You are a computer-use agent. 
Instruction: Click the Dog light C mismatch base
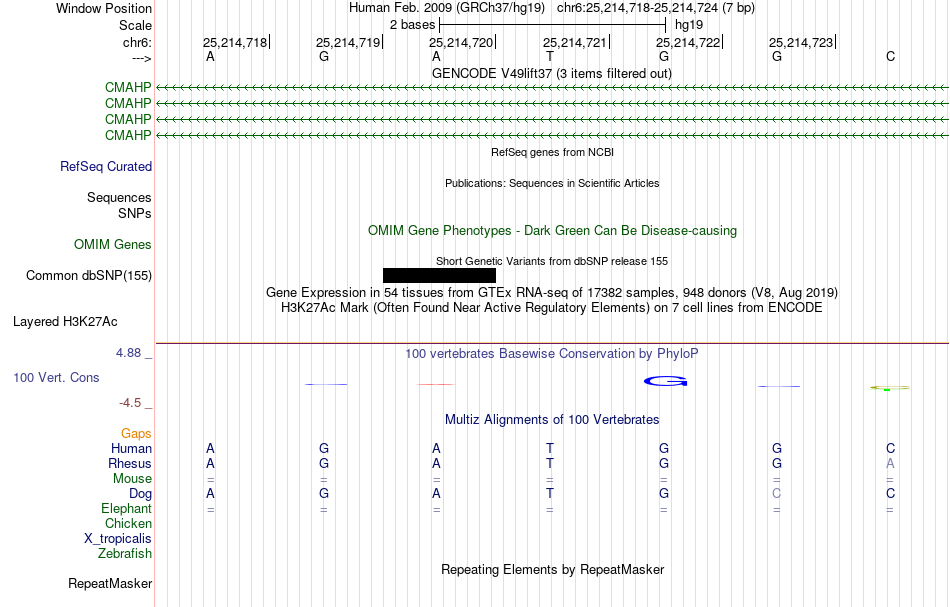tap(777, 494)
